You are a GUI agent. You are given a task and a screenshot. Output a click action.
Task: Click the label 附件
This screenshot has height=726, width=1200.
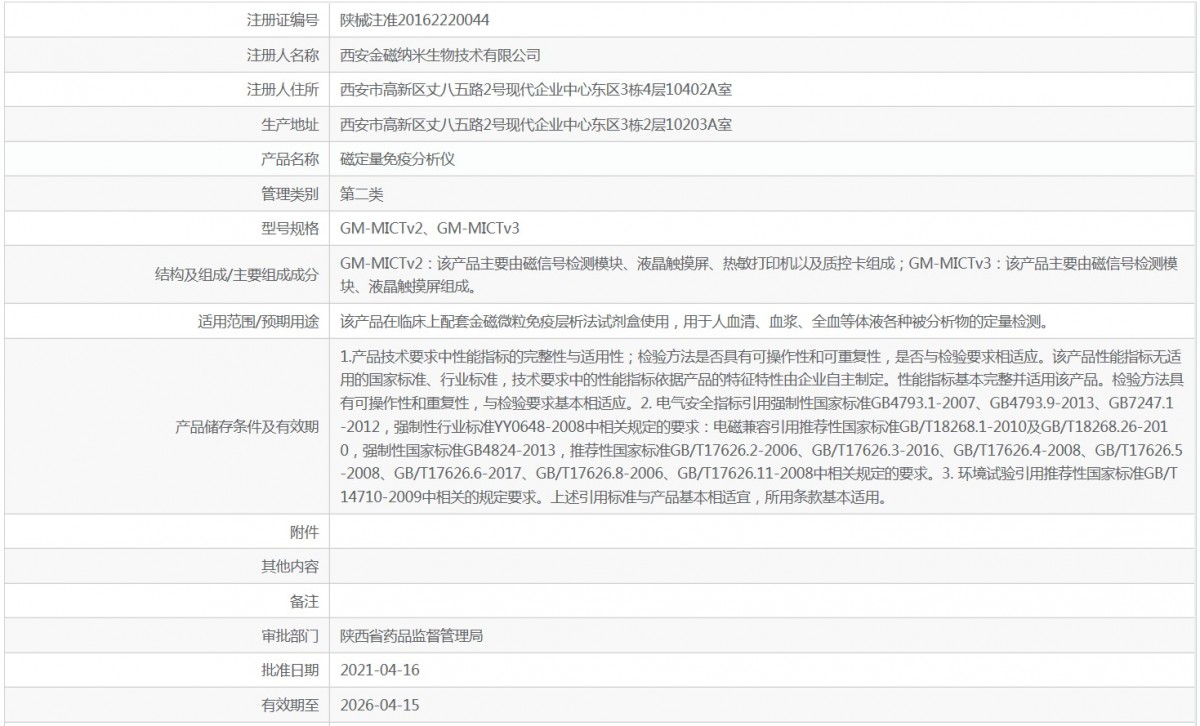pos(304,531)
